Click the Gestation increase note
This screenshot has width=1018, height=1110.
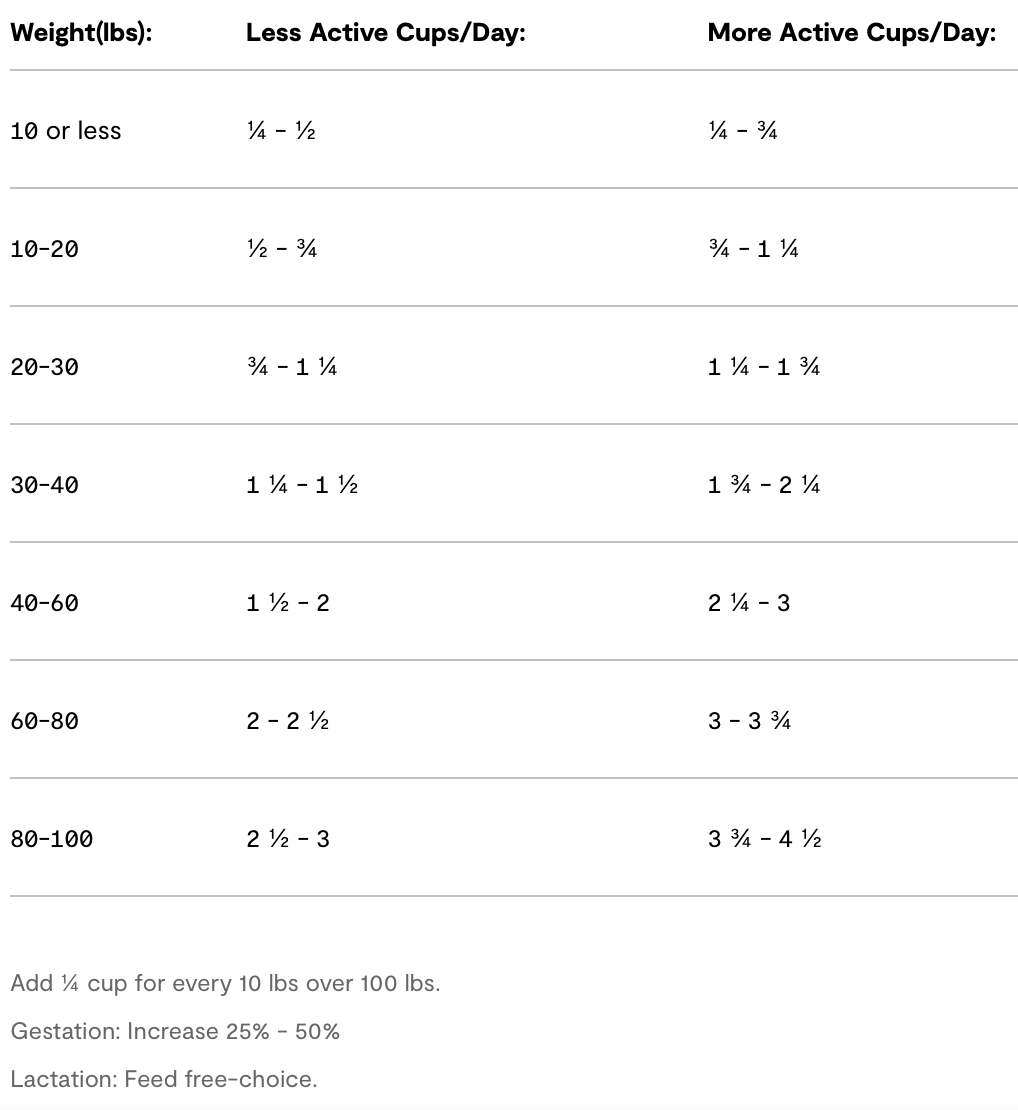click(x=175, y=1031)
